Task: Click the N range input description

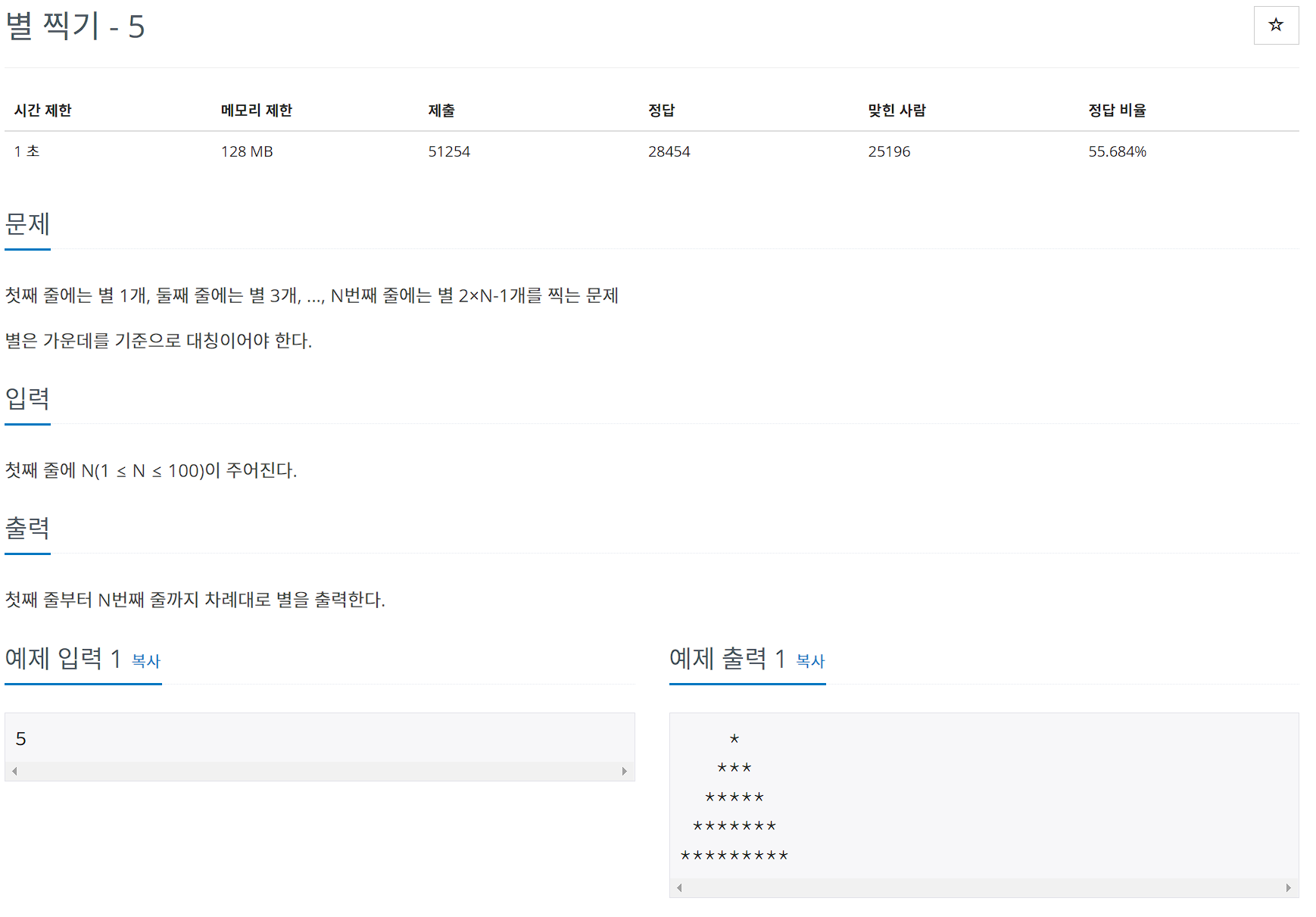Action: click(151, 470)
